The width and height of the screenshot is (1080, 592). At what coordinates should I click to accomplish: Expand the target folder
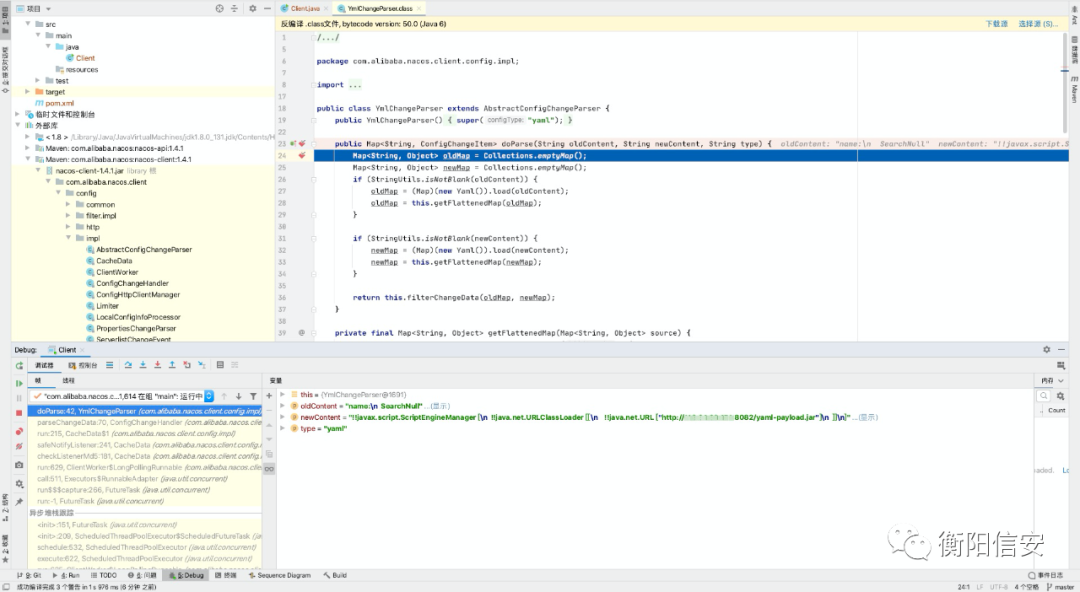click(28, 92)
